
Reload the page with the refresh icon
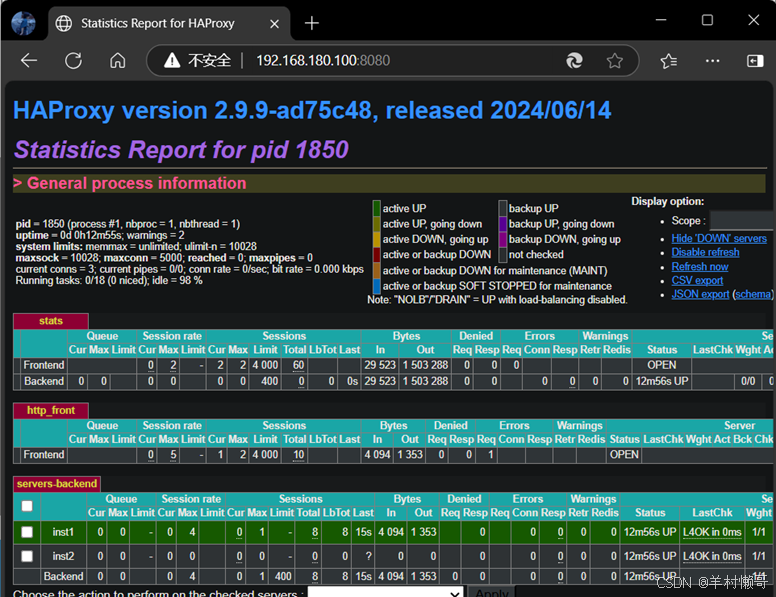click(73, 60)
